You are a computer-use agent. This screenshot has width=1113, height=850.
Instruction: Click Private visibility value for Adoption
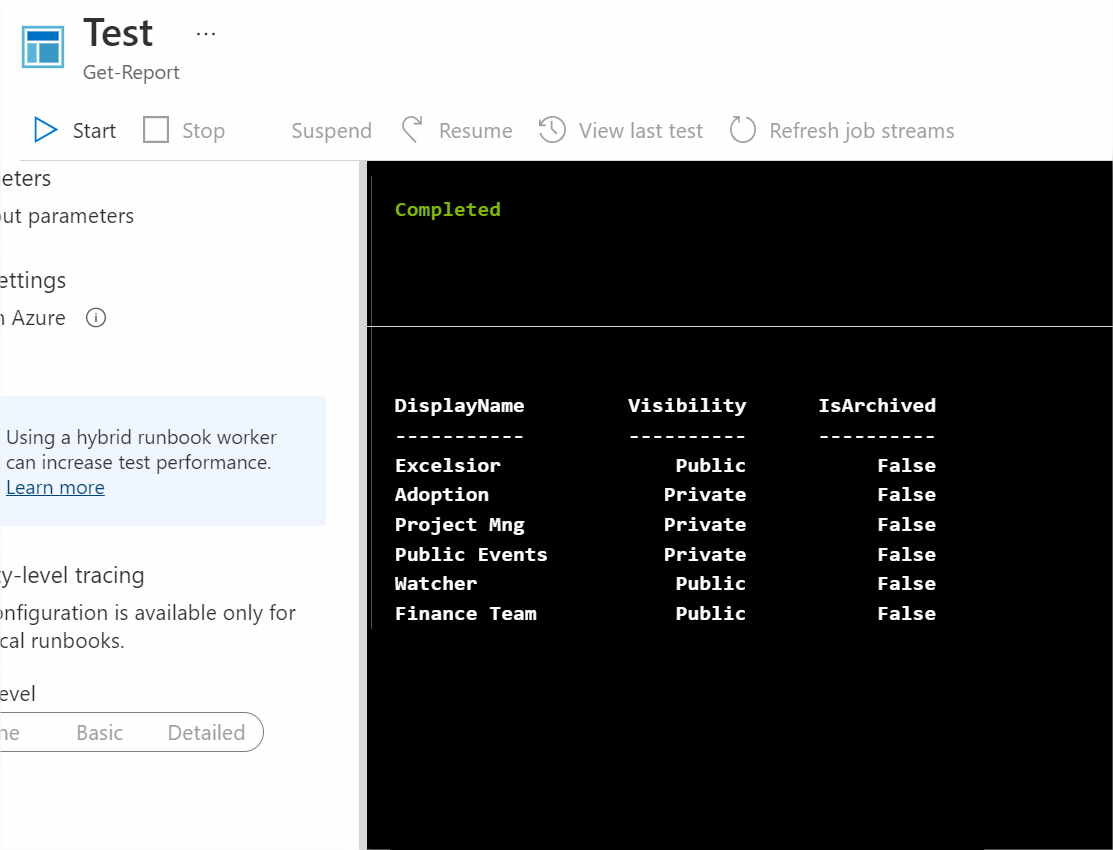(705, 495)
